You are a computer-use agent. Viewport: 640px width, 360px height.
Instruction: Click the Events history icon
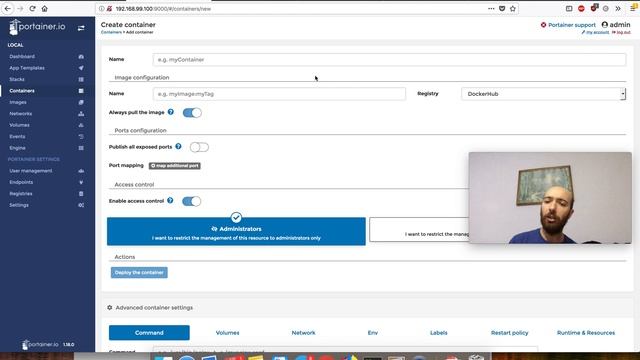[81, 136]
